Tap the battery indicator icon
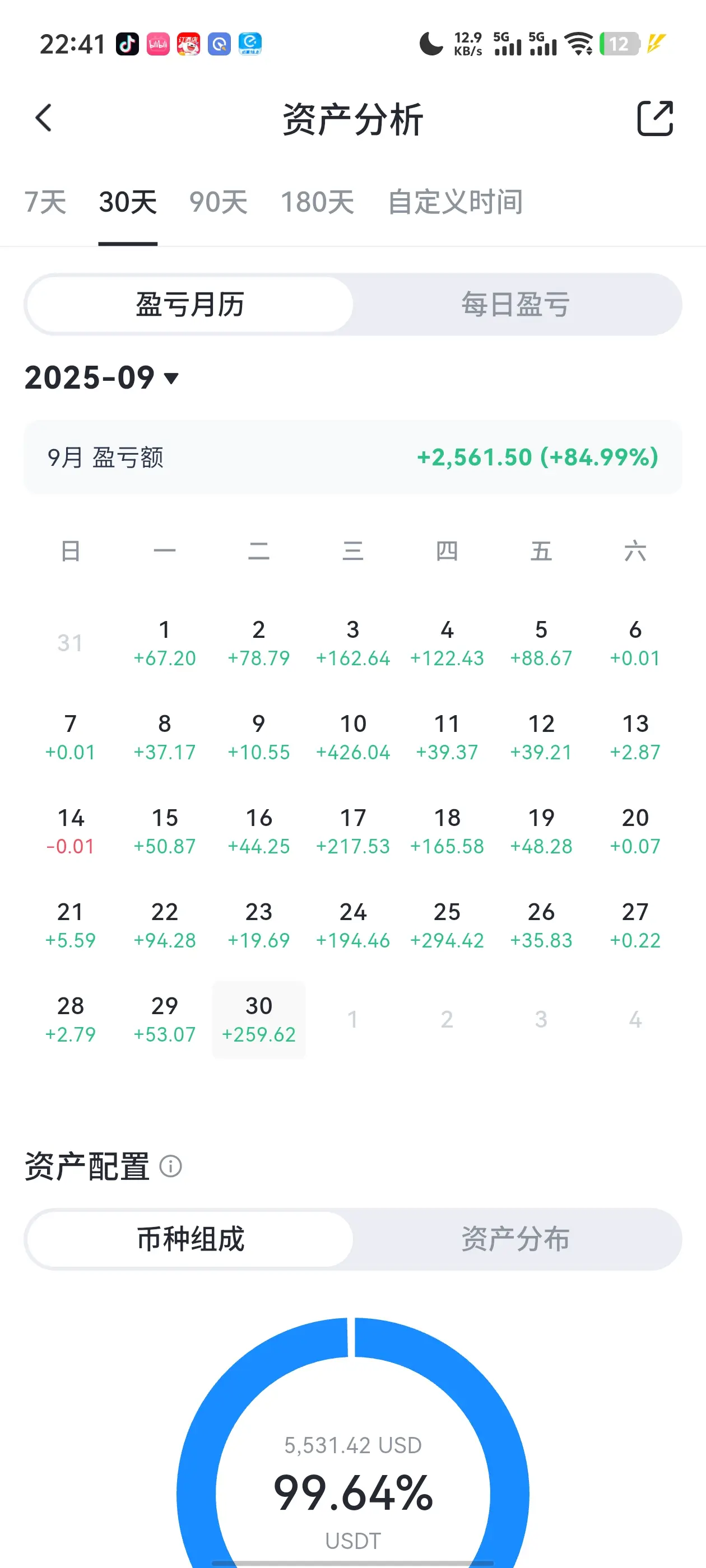Image resolution: width=706 pixels, height=1568 pixels. coord(619,44)
